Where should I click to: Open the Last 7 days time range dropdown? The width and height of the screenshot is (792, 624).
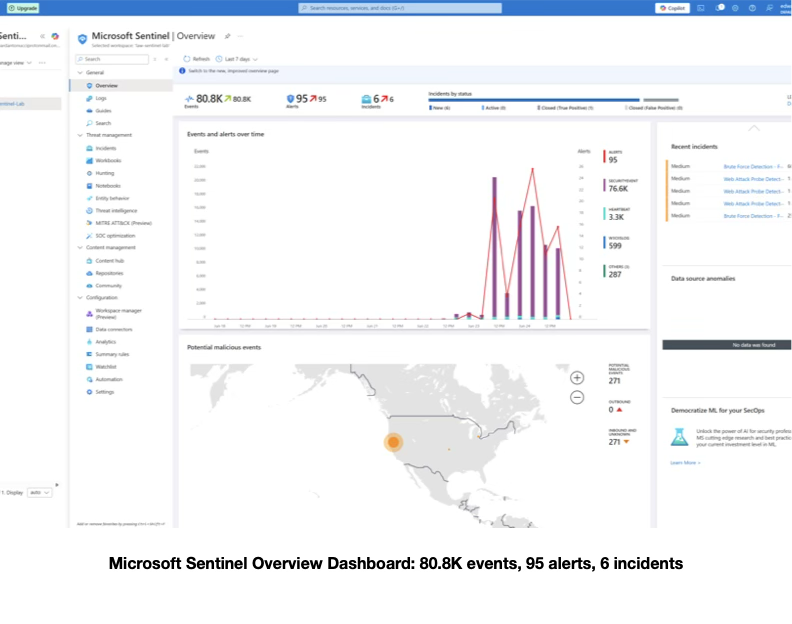tap(237, 59)
